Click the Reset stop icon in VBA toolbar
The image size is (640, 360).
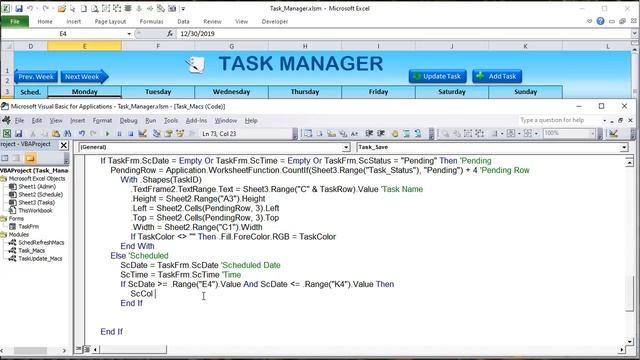[x=130, y=133]
